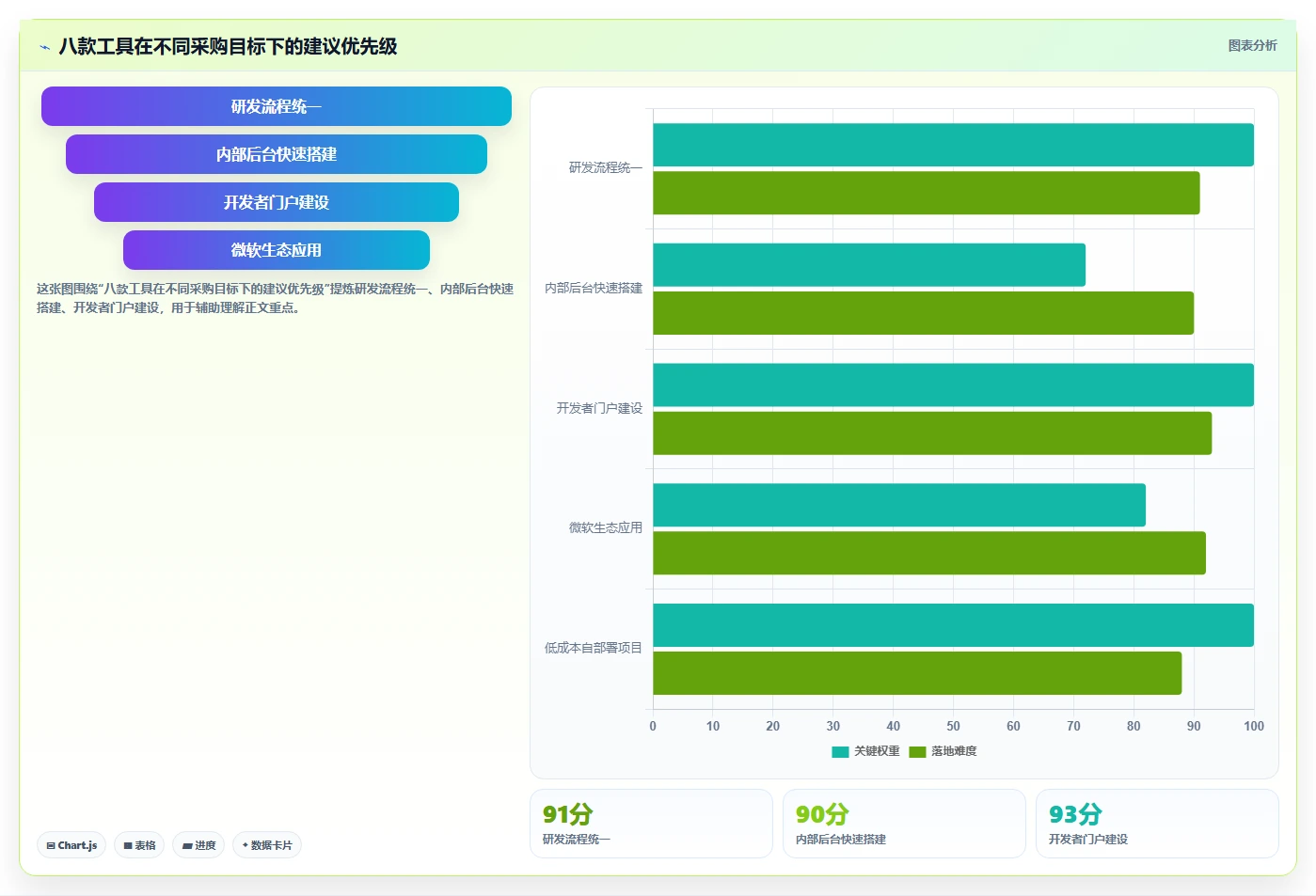Click the green 开发者门户建设 bar
1316x896 pixels.
tap(932, 433)
